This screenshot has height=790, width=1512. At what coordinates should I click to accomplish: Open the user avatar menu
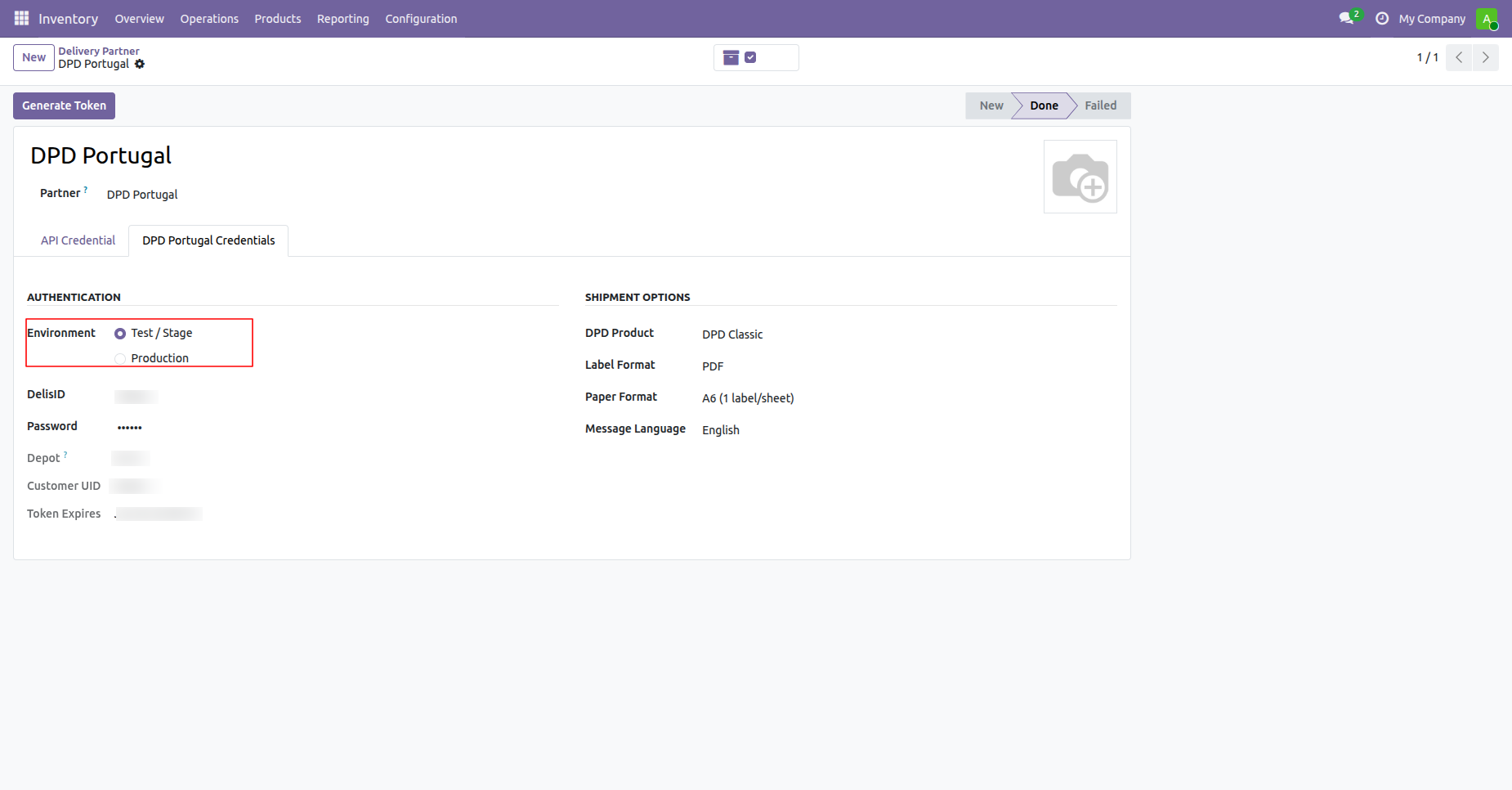[1487, 18]
